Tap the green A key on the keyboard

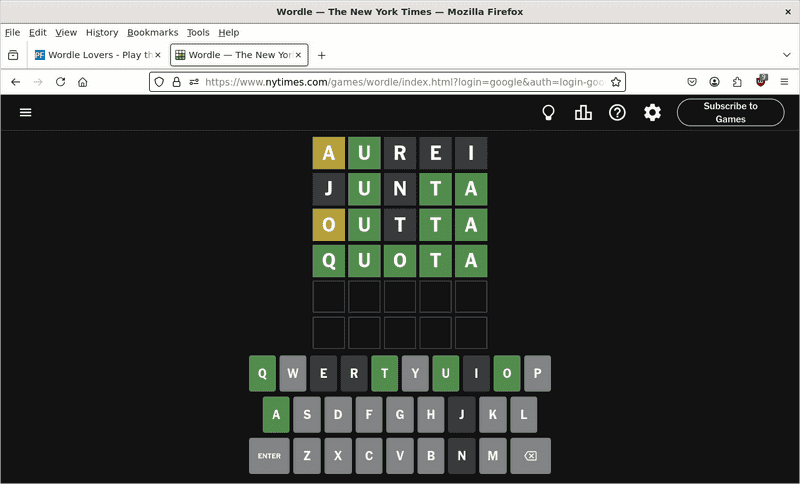[276, 415]
